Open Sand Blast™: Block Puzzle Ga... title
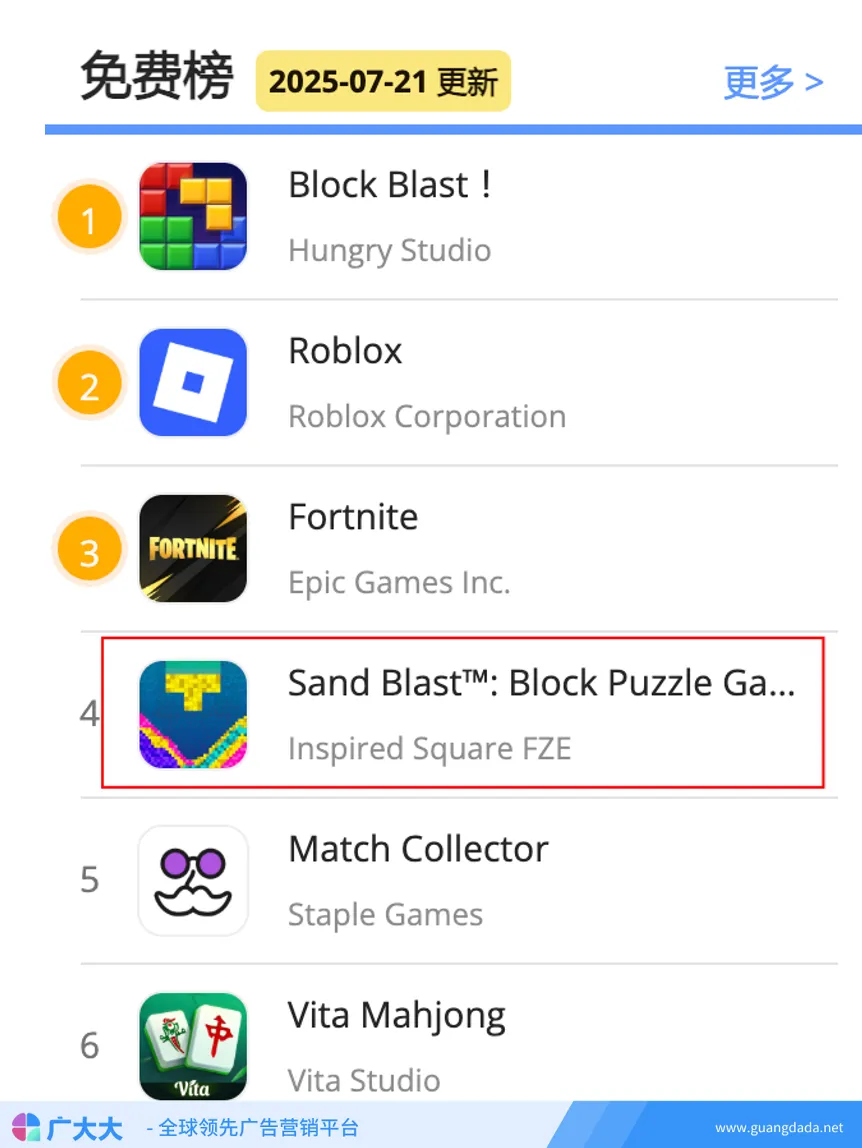 click(541, 683)
